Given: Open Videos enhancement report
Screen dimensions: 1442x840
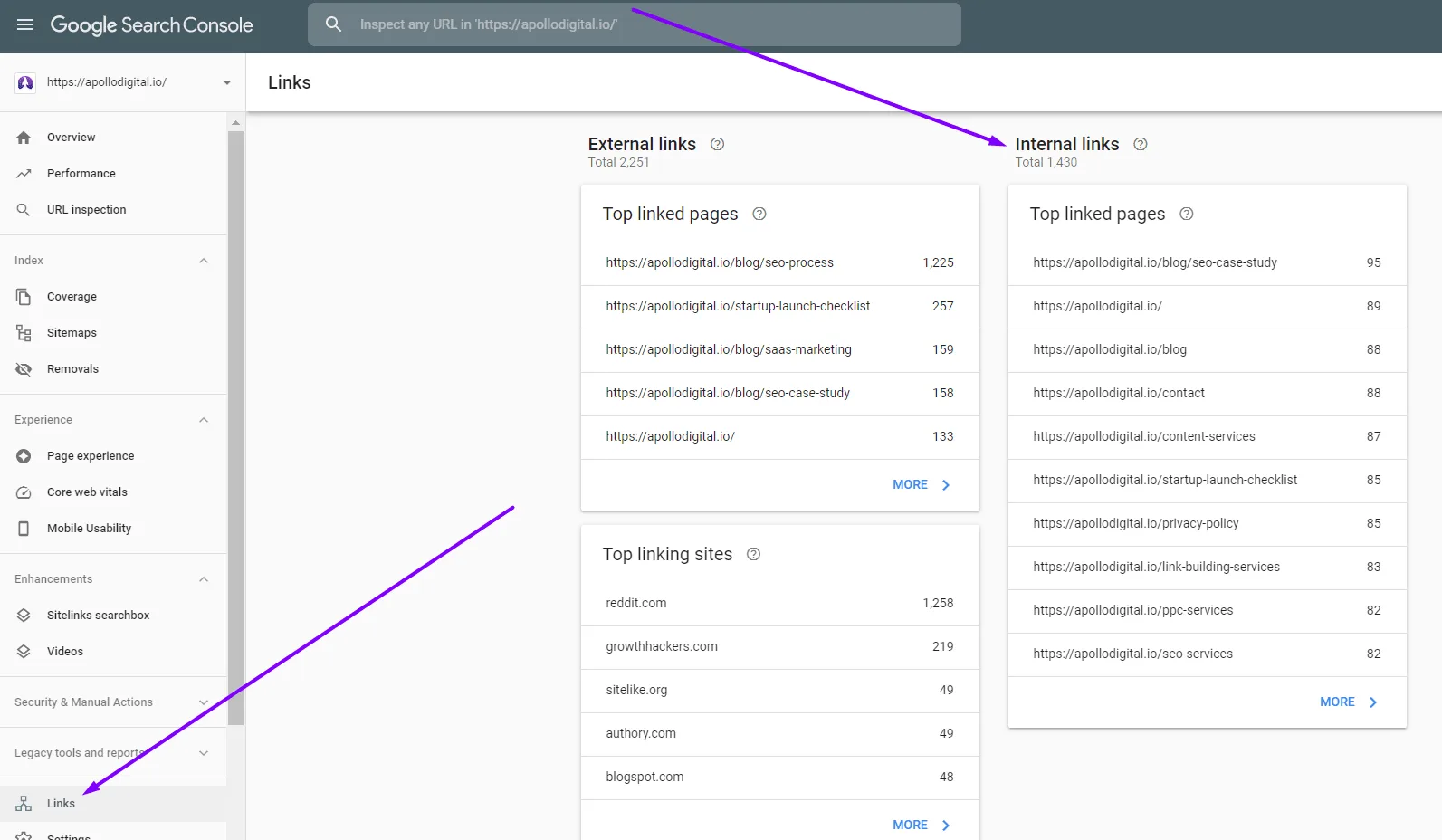Looking at the screenshot, I should pyautogui.click(x=113, y=652).
